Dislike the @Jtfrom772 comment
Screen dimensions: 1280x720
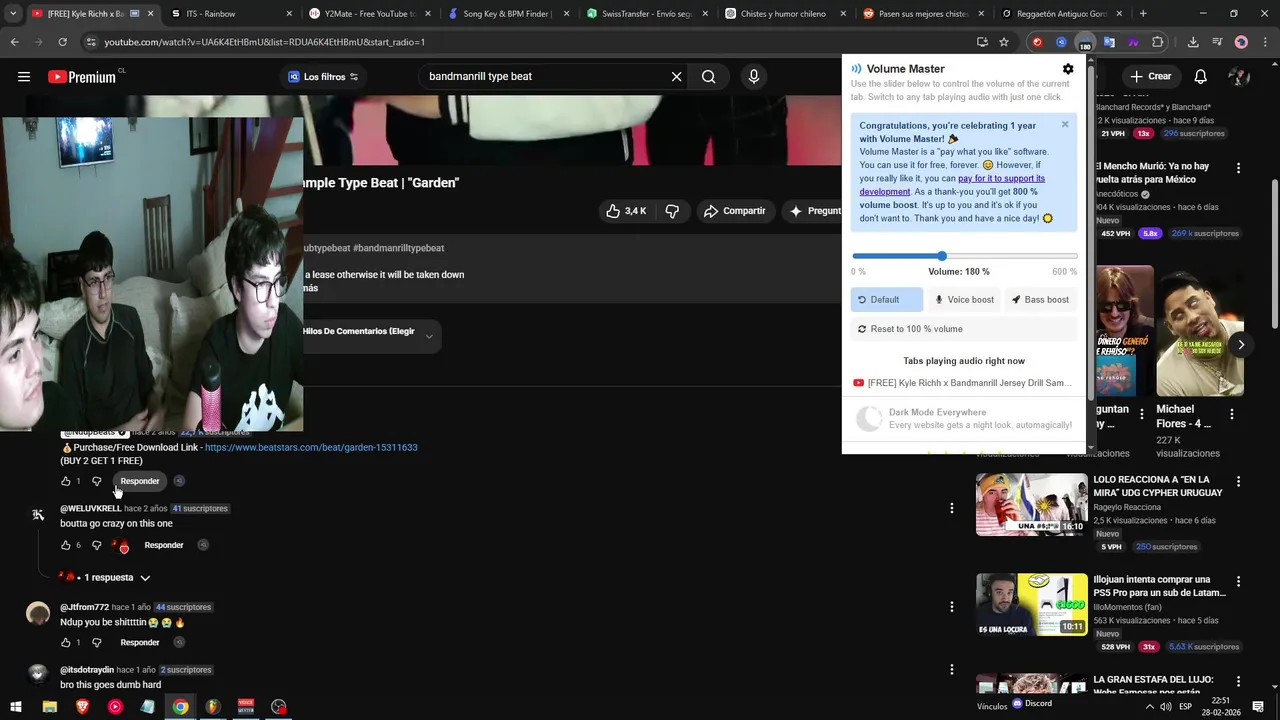pos(97,642)
